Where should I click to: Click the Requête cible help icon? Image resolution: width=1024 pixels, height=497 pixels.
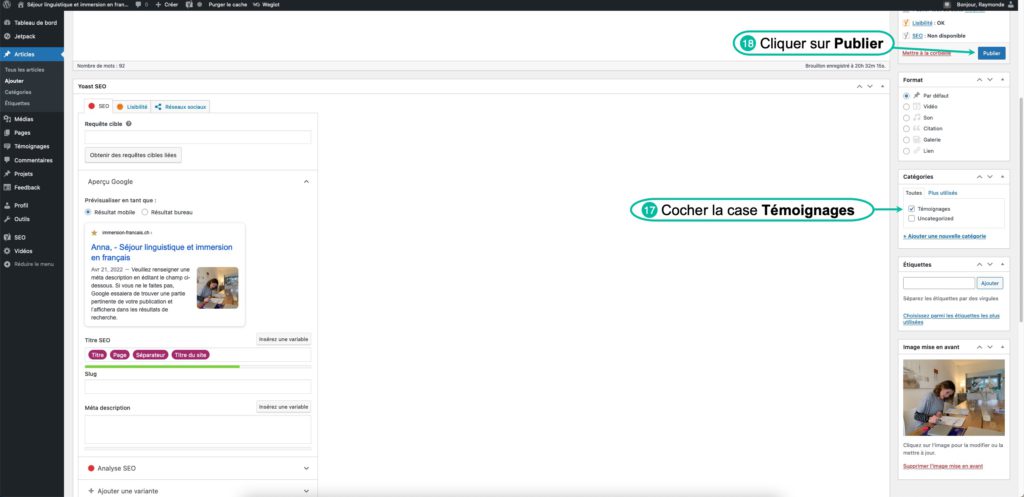click(x=129, y=124)
